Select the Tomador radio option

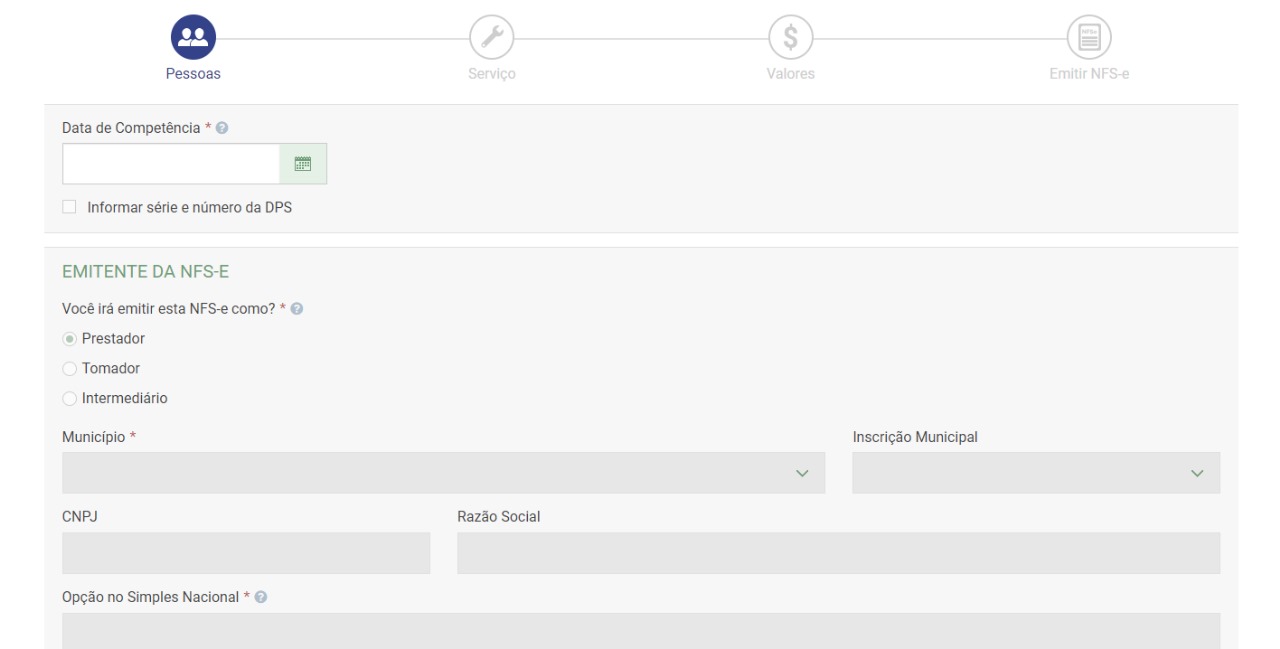tap(69, 368)
